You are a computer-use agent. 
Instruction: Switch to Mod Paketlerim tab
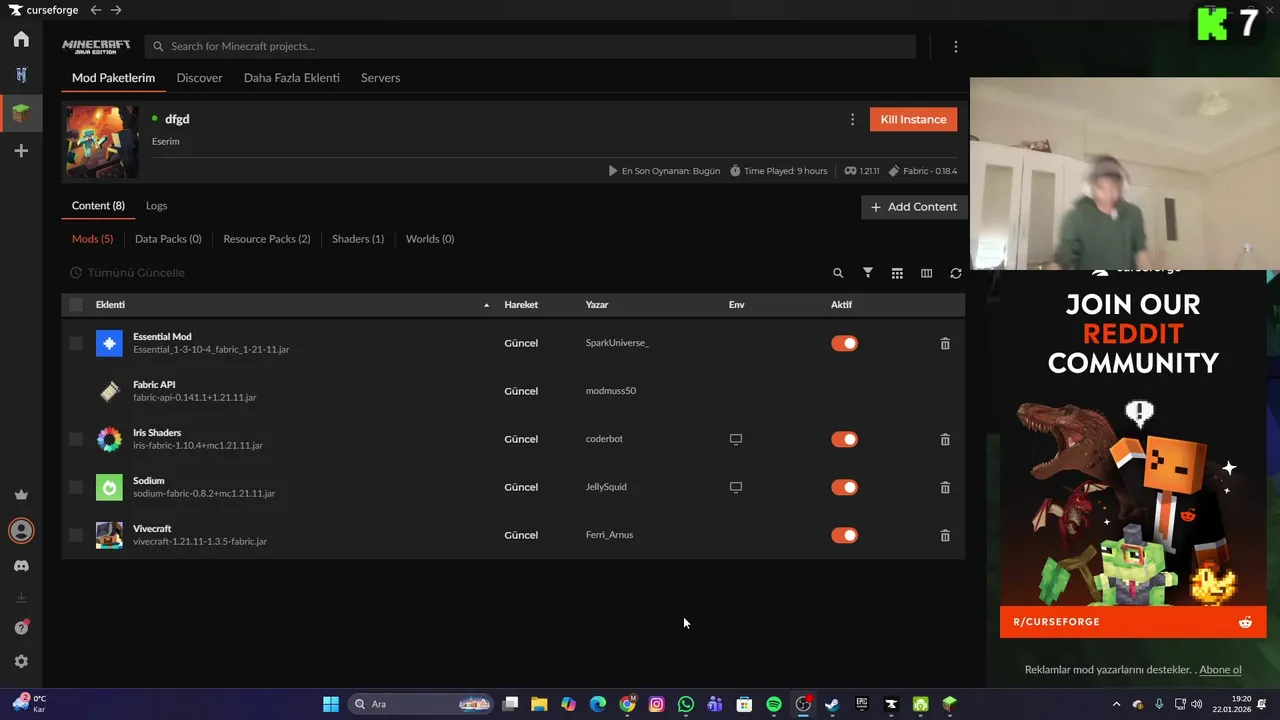point(113,78)
